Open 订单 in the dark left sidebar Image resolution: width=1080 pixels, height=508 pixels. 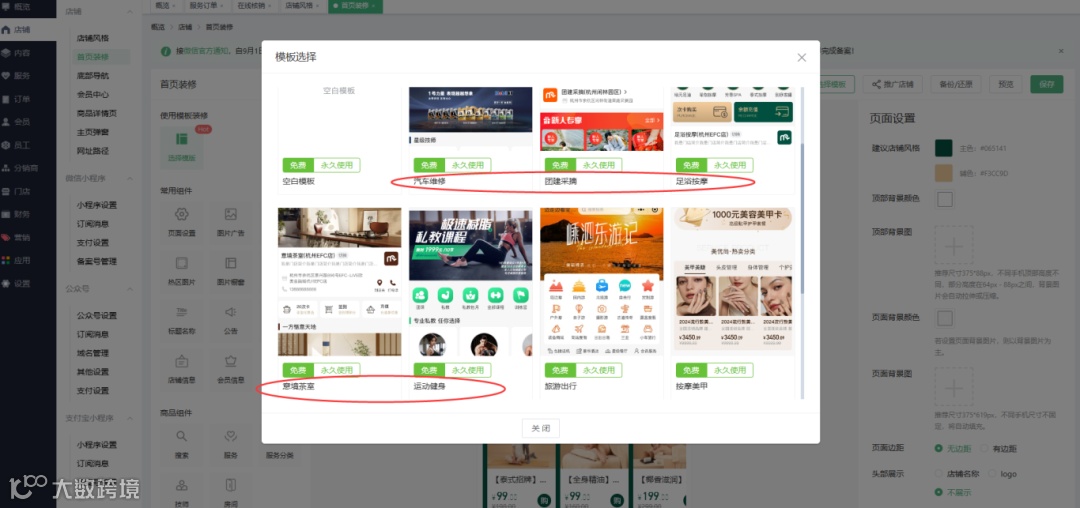coord(17,98)
